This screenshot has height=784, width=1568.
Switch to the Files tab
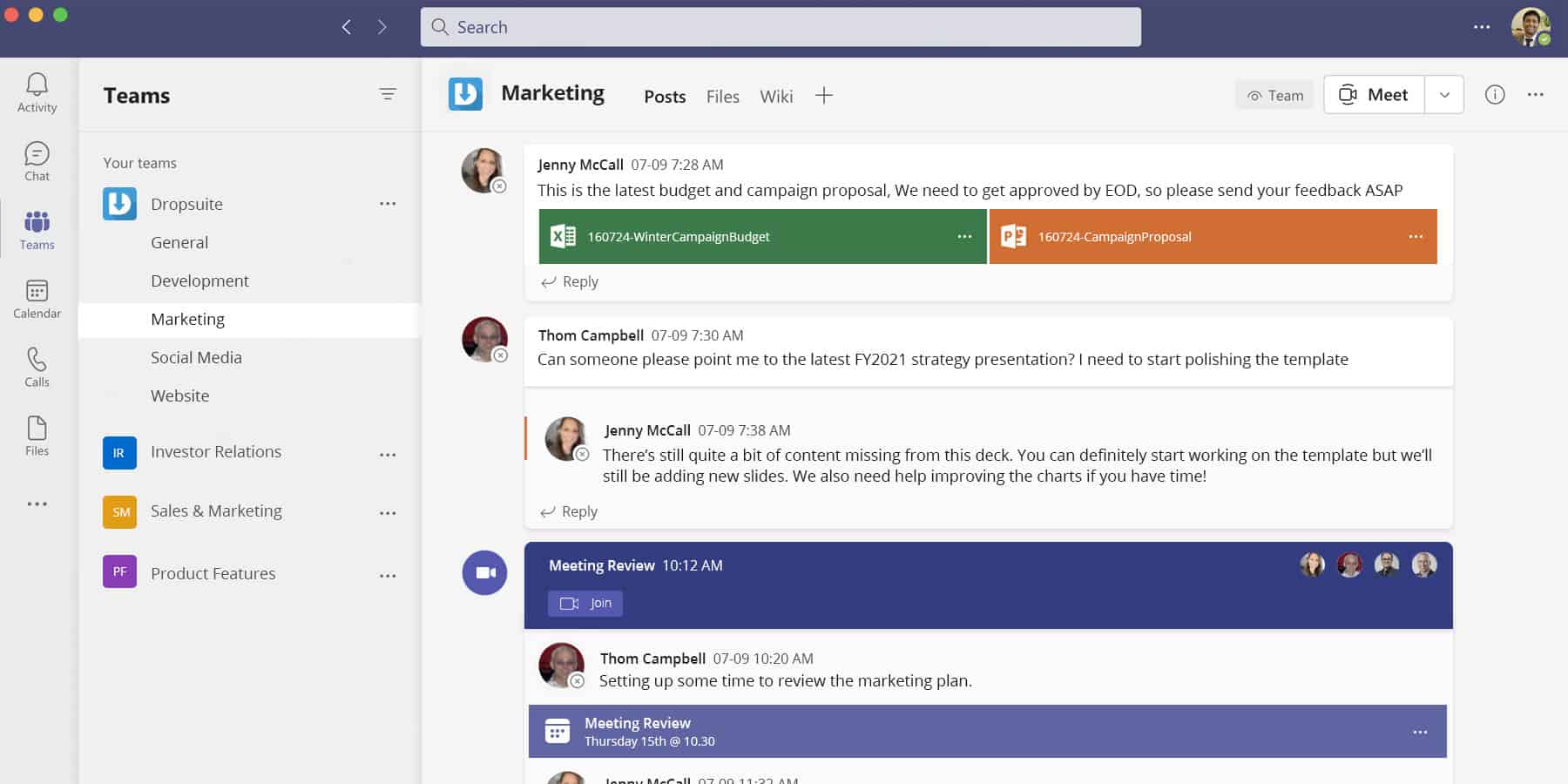tap(722, 97)
